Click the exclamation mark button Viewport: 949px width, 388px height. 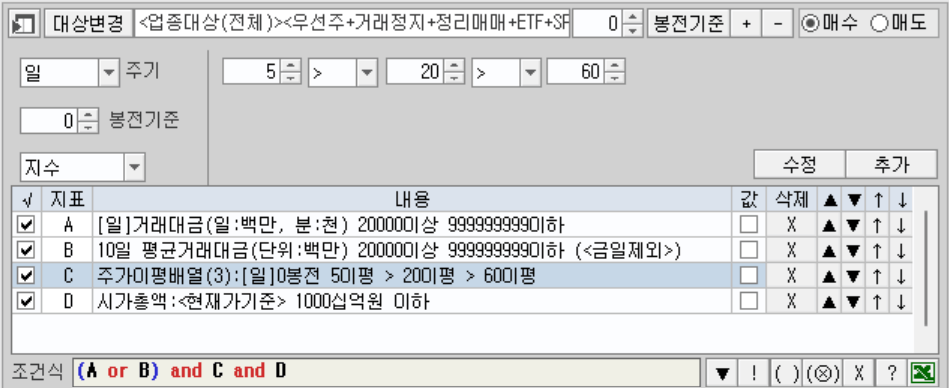tap(754, 372)
